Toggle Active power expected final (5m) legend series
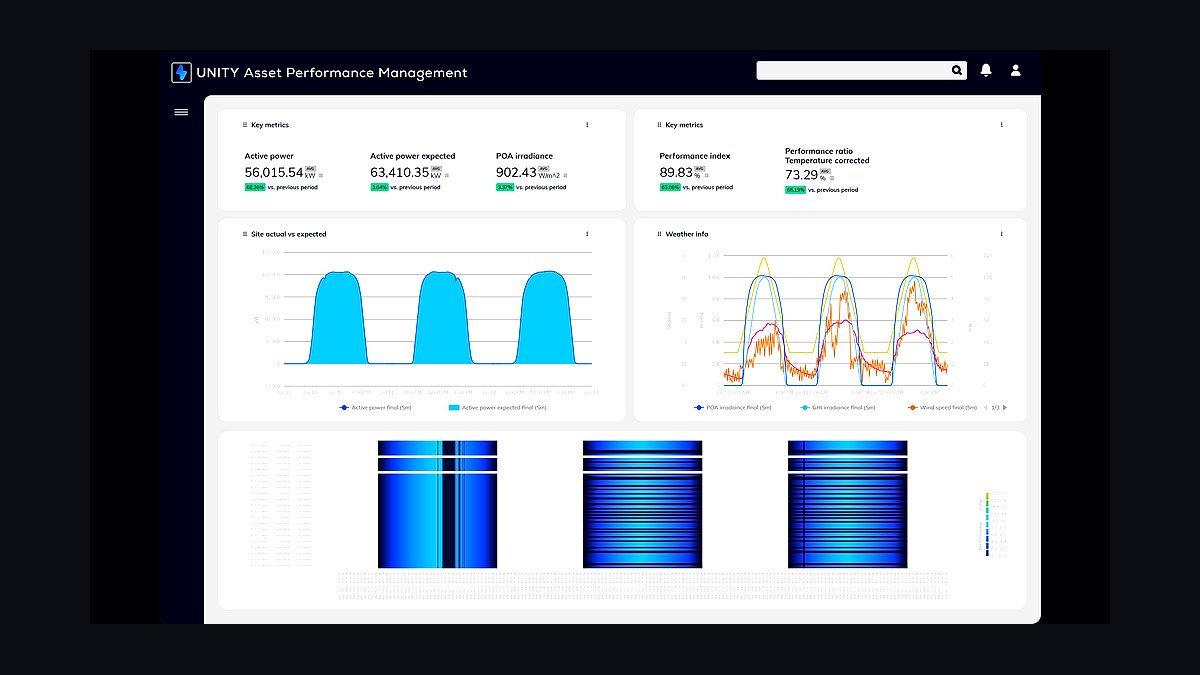 click(x=497, y=407)
